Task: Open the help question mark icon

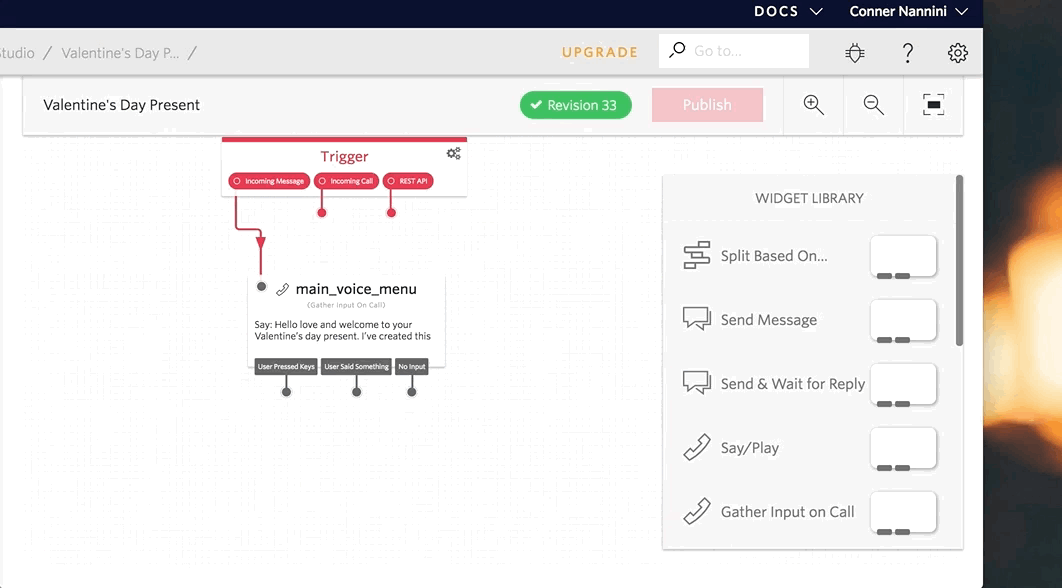Action: pos(908,53)
